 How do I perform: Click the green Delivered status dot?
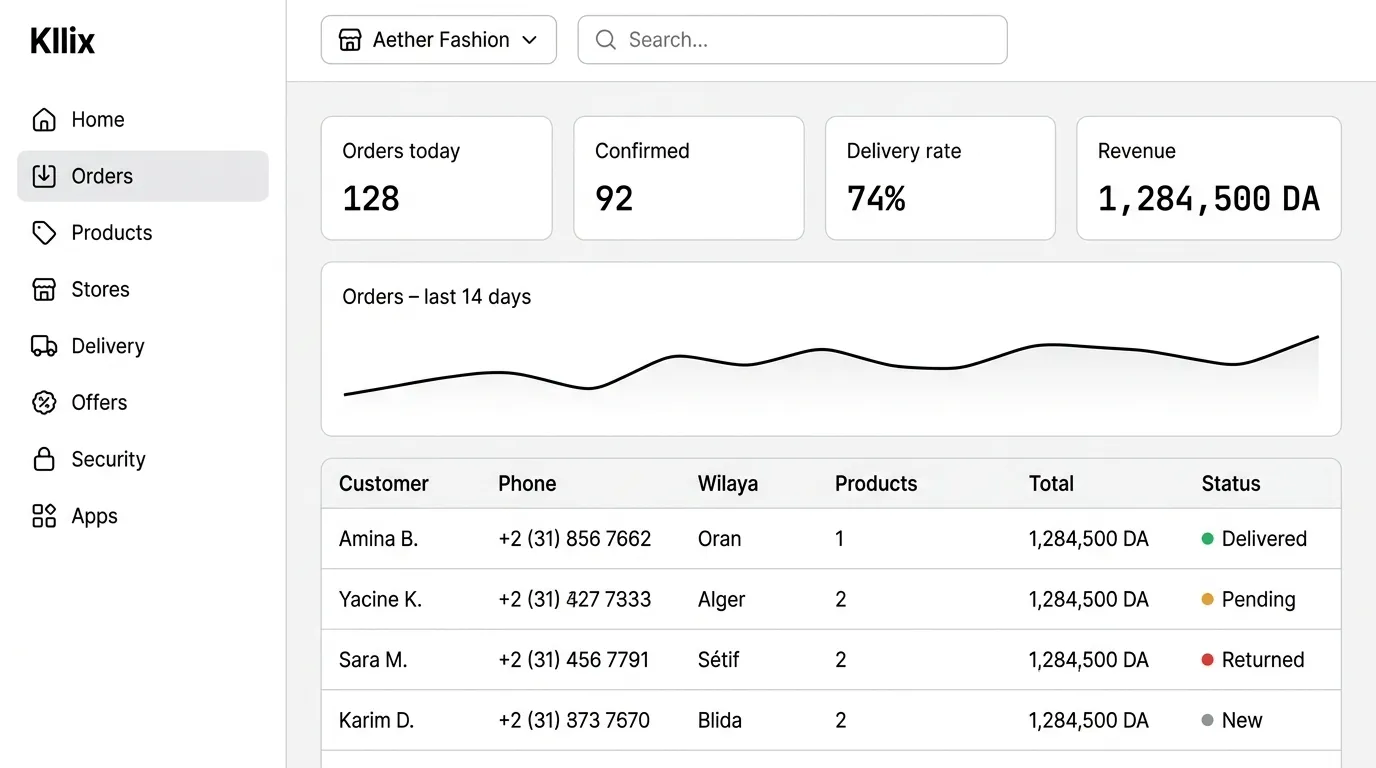coord(1207,539)
